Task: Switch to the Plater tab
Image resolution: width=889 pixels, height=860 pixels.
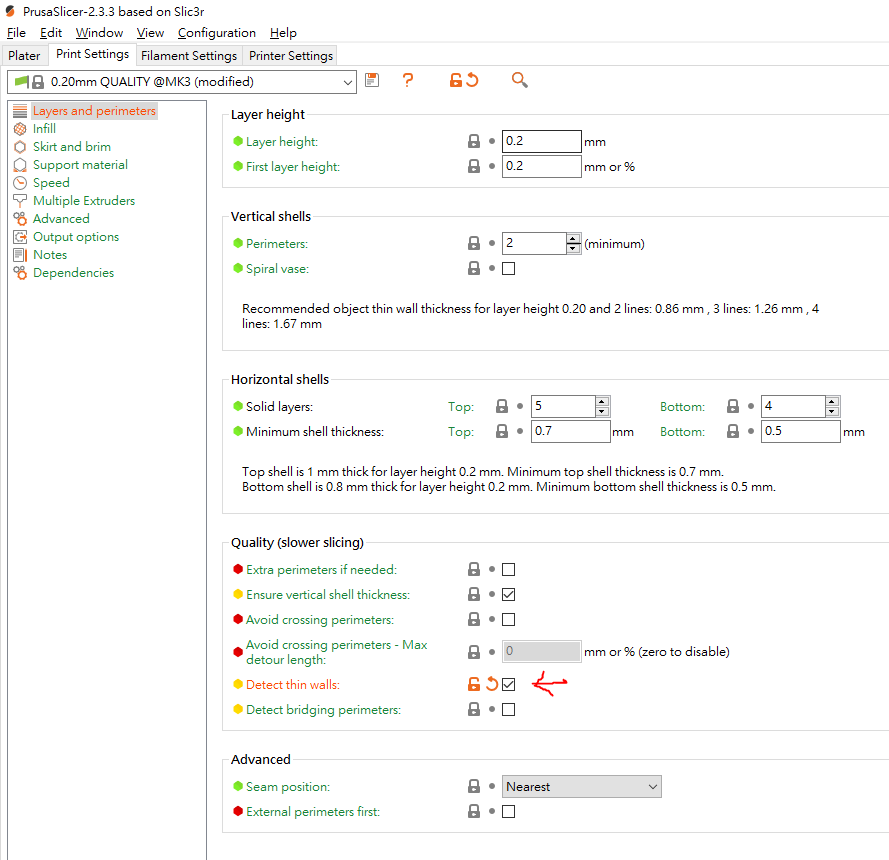Action: point(24,56)
